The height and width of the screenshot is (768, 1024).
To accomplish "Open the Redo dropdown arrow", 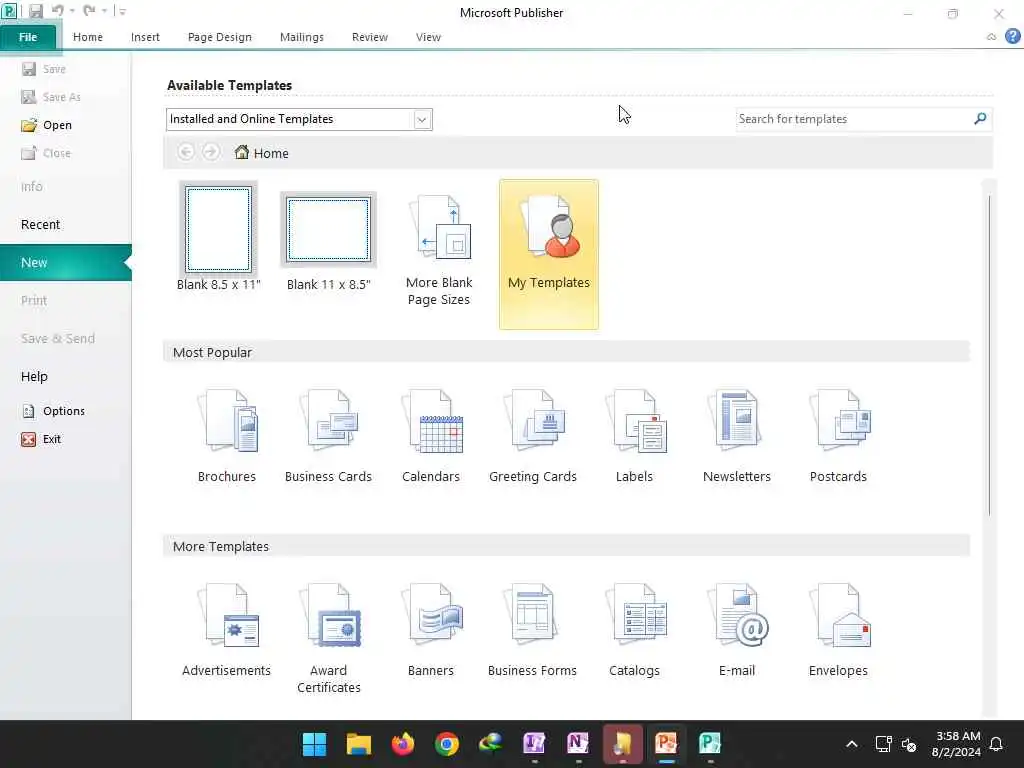I will pos(104,11).
